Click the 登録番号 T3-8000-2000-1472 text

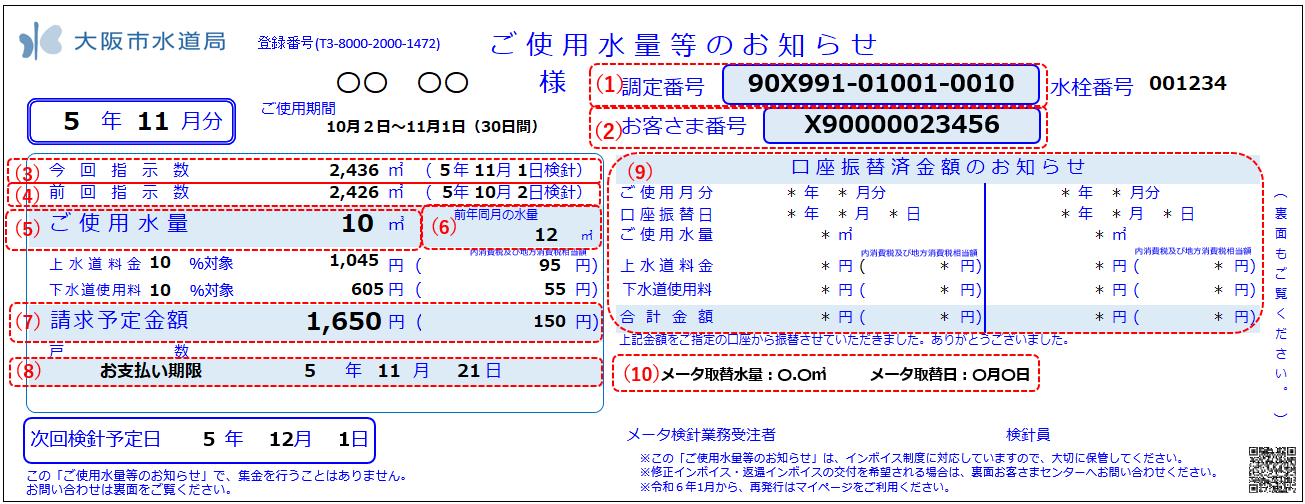(348, 44)
